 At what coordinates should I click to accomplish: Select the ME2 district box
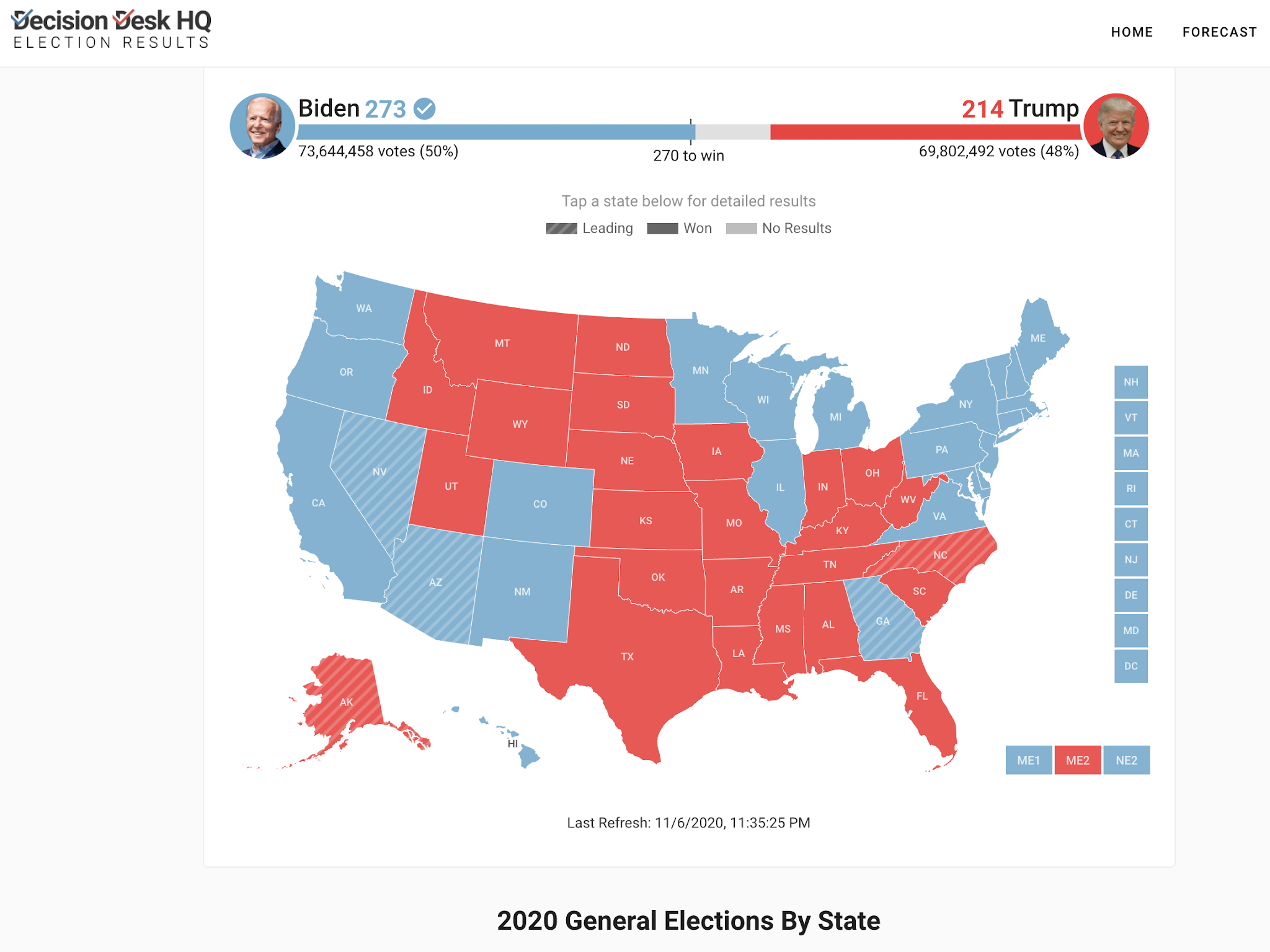click(1077, 760)
